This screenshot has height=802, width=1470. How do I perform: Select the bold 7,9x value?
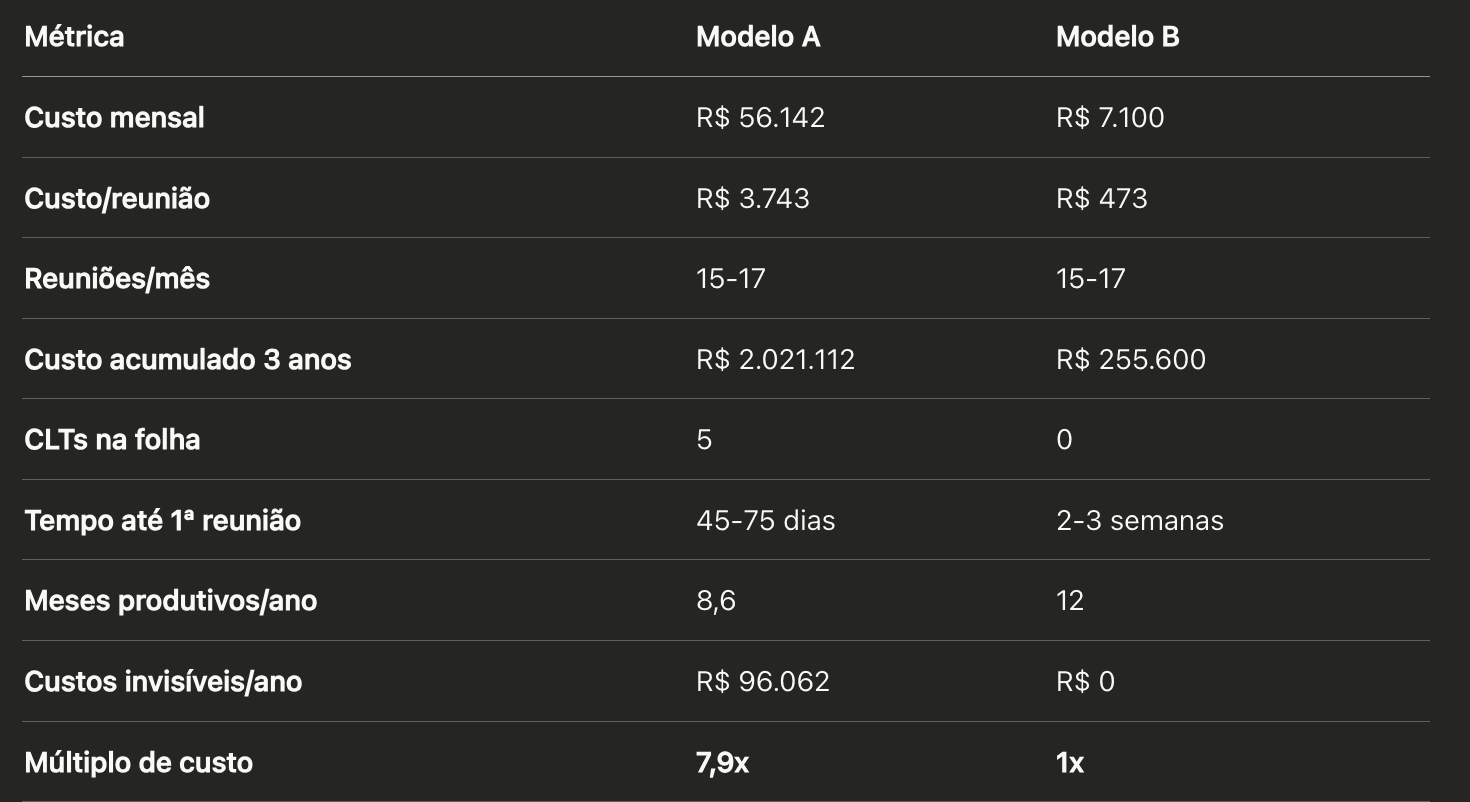[722, 763]
